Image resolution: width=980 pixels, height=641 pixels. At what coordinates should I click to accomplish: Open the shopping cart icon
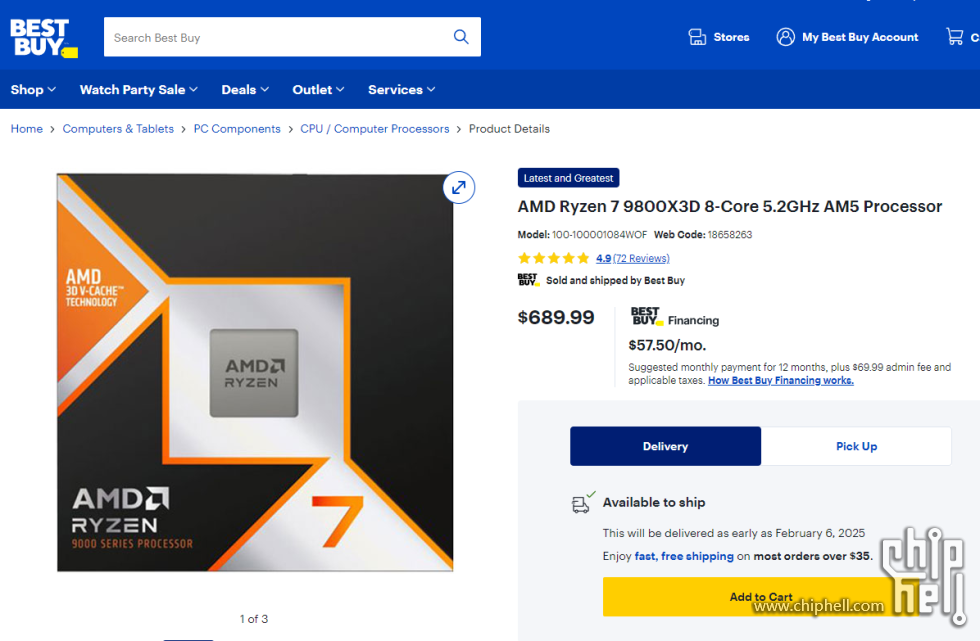pyautogui.click(x=955, y=37)
